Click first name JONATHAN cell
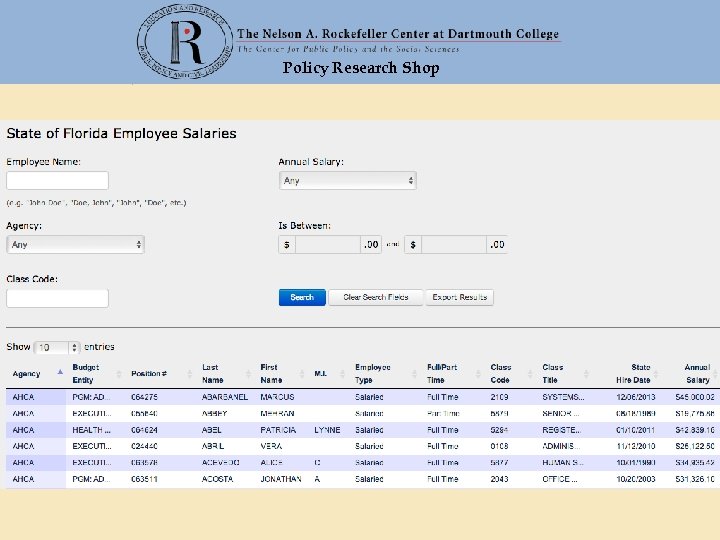 point(281,479)
